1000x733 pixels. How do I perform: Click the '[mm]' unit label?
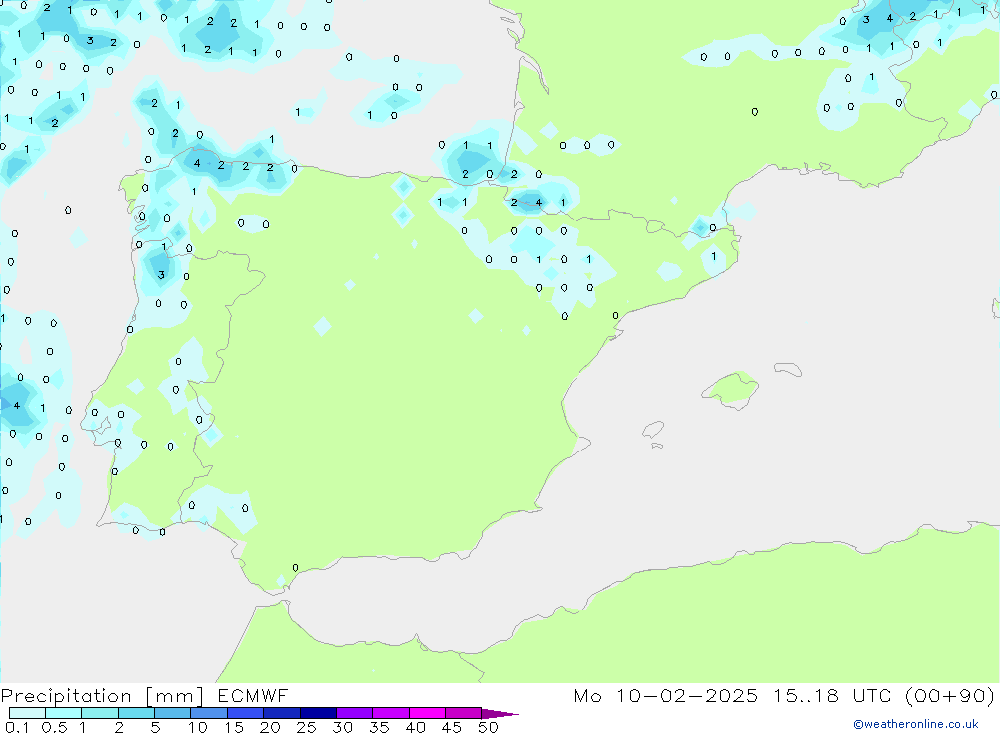click(174, 696)
